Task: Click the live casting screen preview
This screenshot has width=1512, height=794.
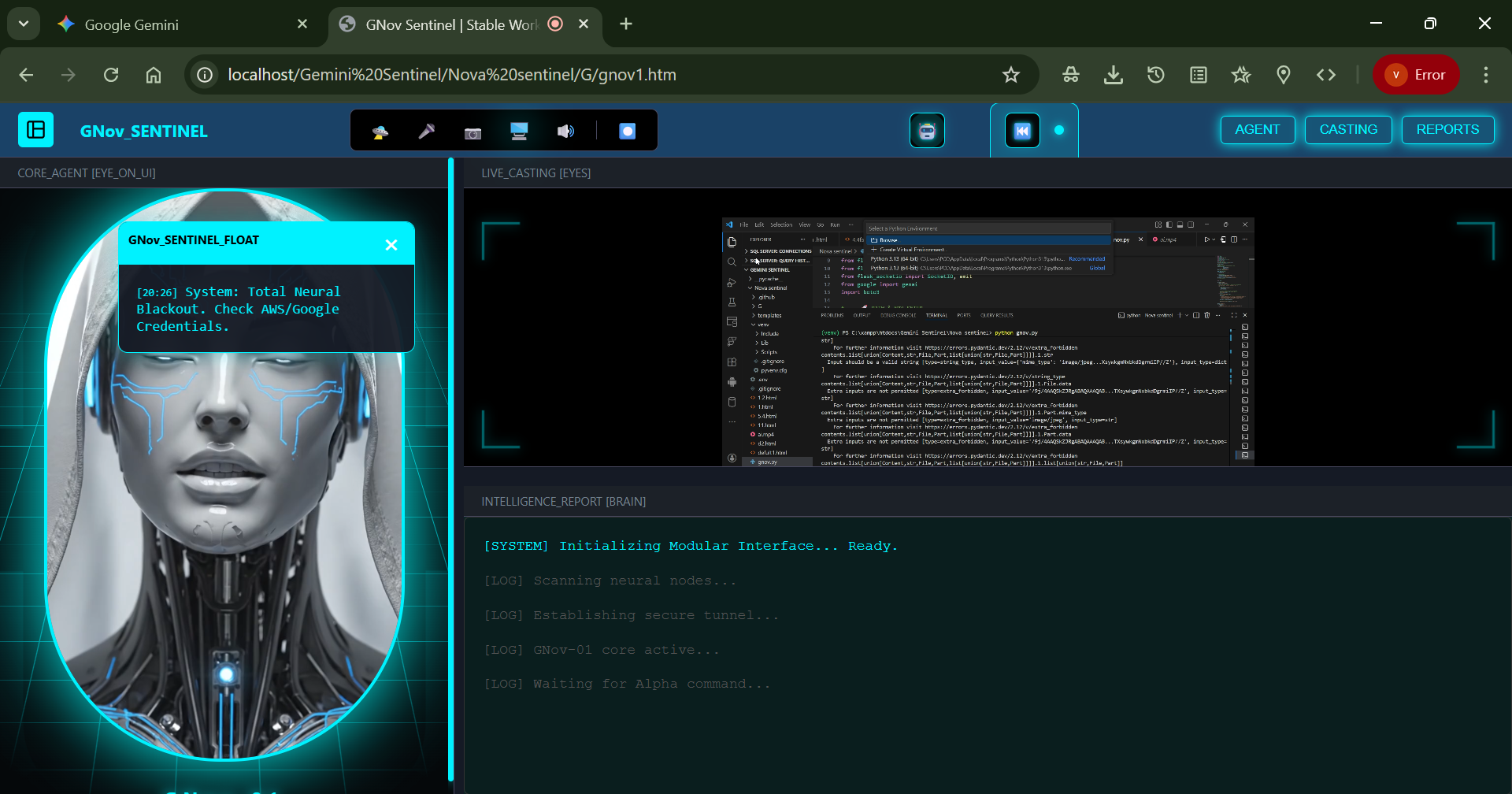Action: click(x=988, y=341)
